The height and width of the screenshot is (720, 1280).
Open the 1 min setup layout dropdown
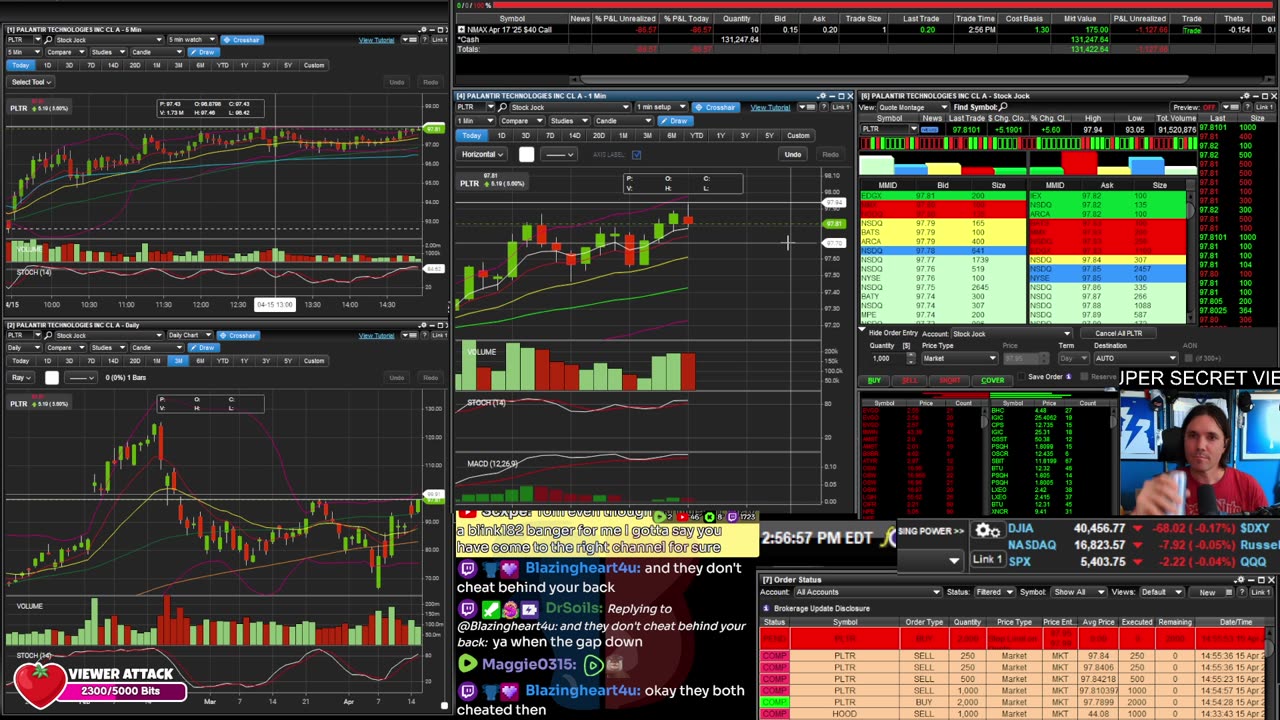661,107
